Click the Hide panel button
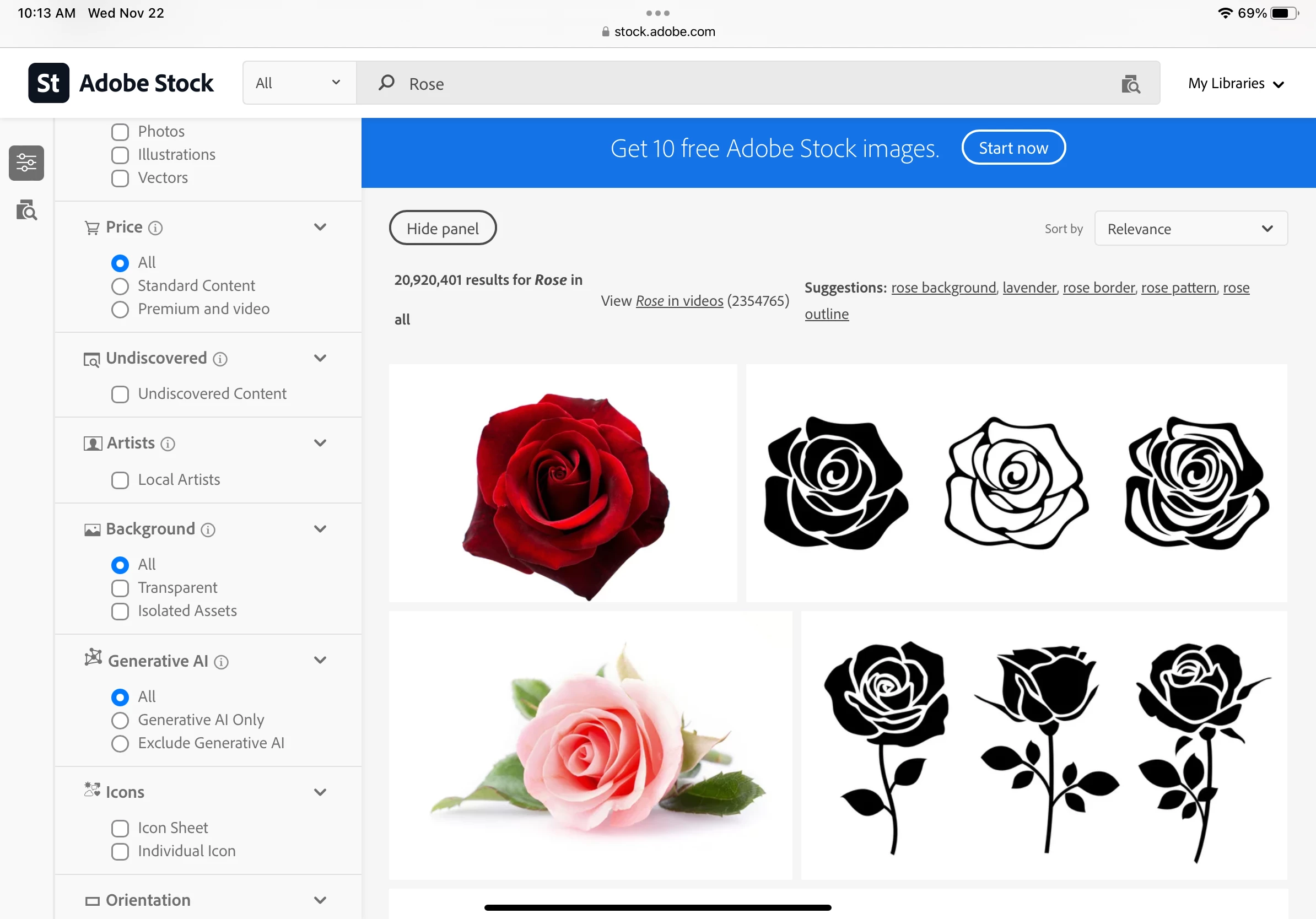 tap(443, 228)
